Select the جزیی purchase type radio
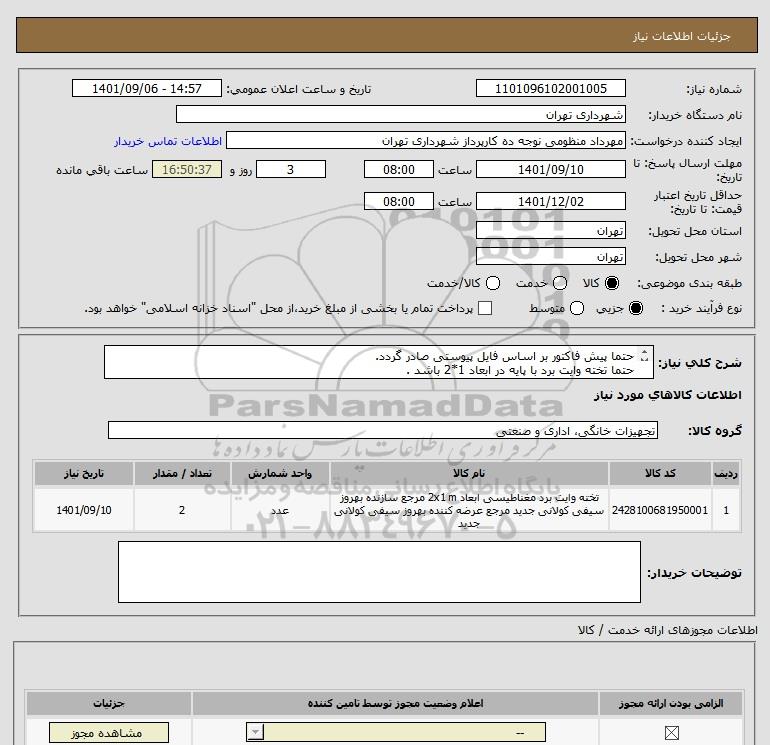This screenshot has height=745, width=770. [x=635, y=308]
